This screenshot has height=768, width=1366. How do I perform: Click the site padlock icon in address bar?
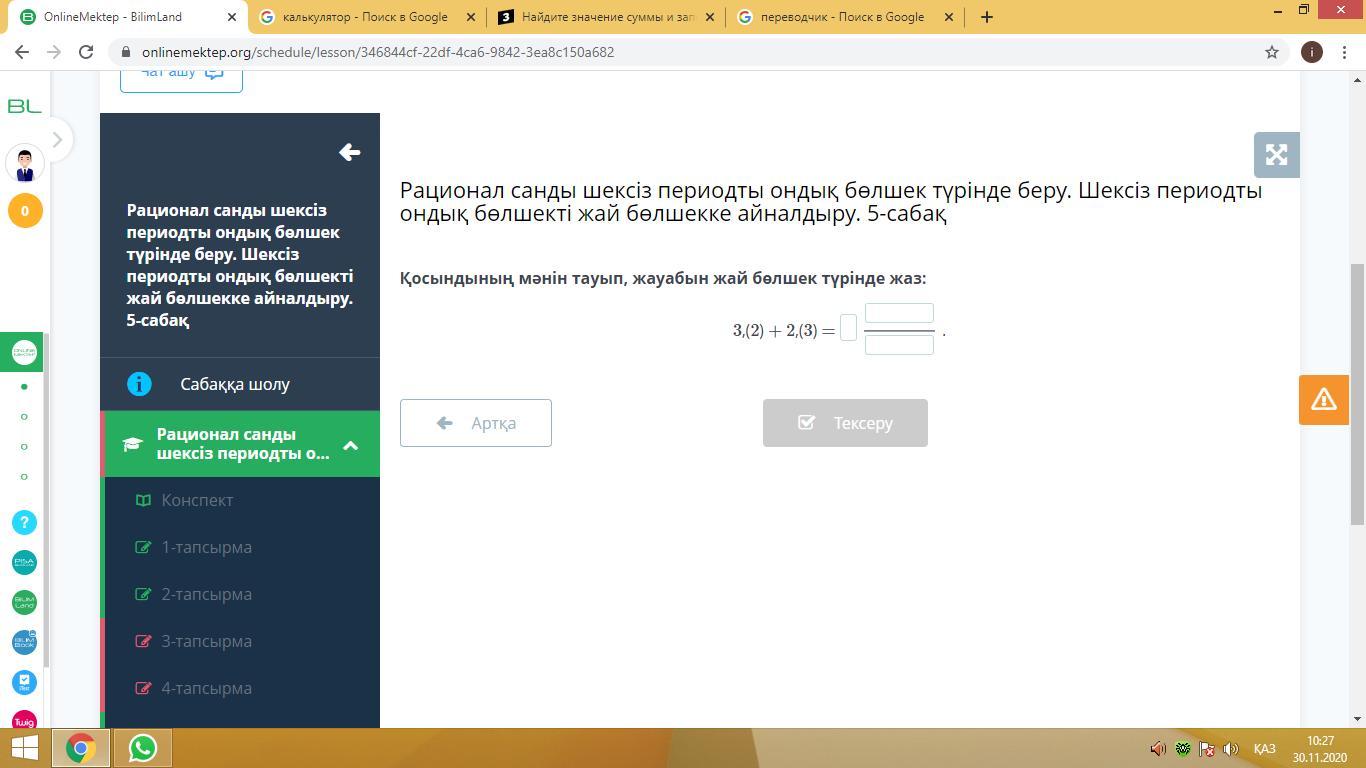coord(125,52)
